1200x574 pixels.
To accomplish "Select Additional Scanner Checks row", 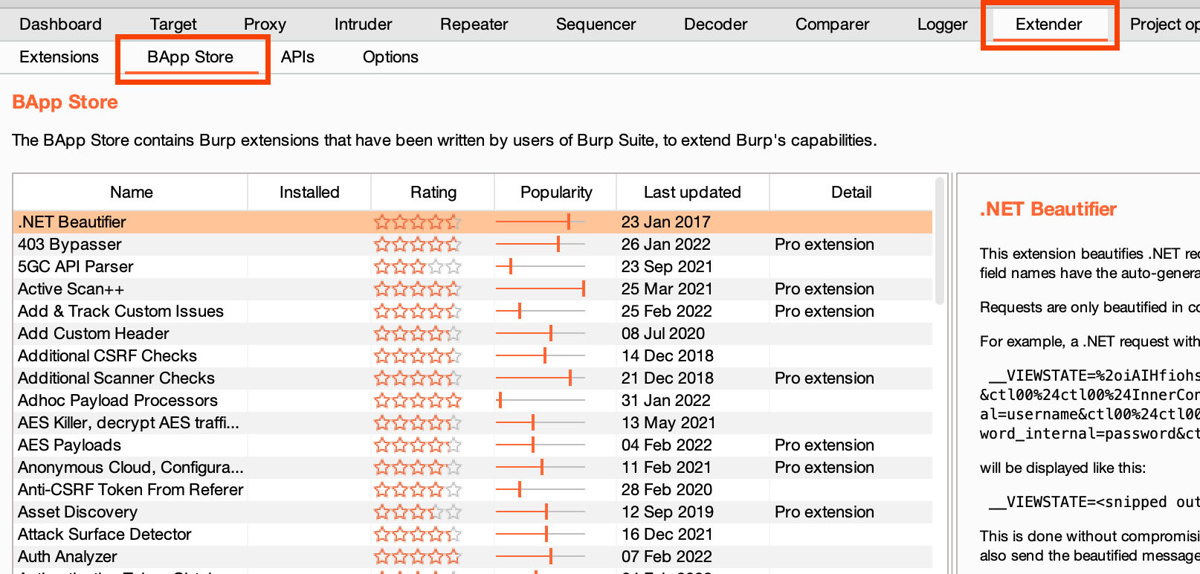I will (x=473, y=378).
